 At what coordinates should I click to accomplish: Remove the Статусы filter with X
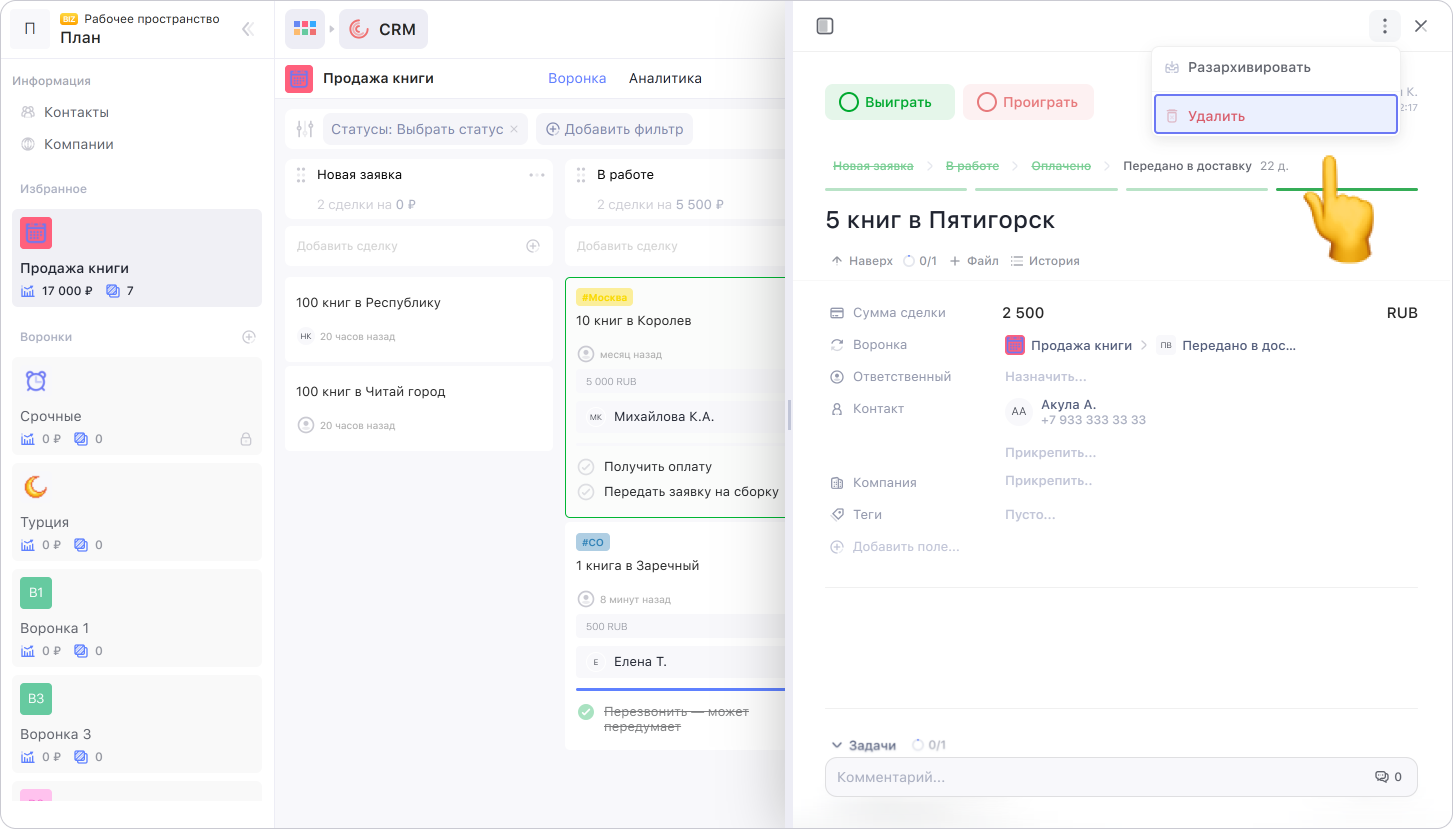[514, 129]
